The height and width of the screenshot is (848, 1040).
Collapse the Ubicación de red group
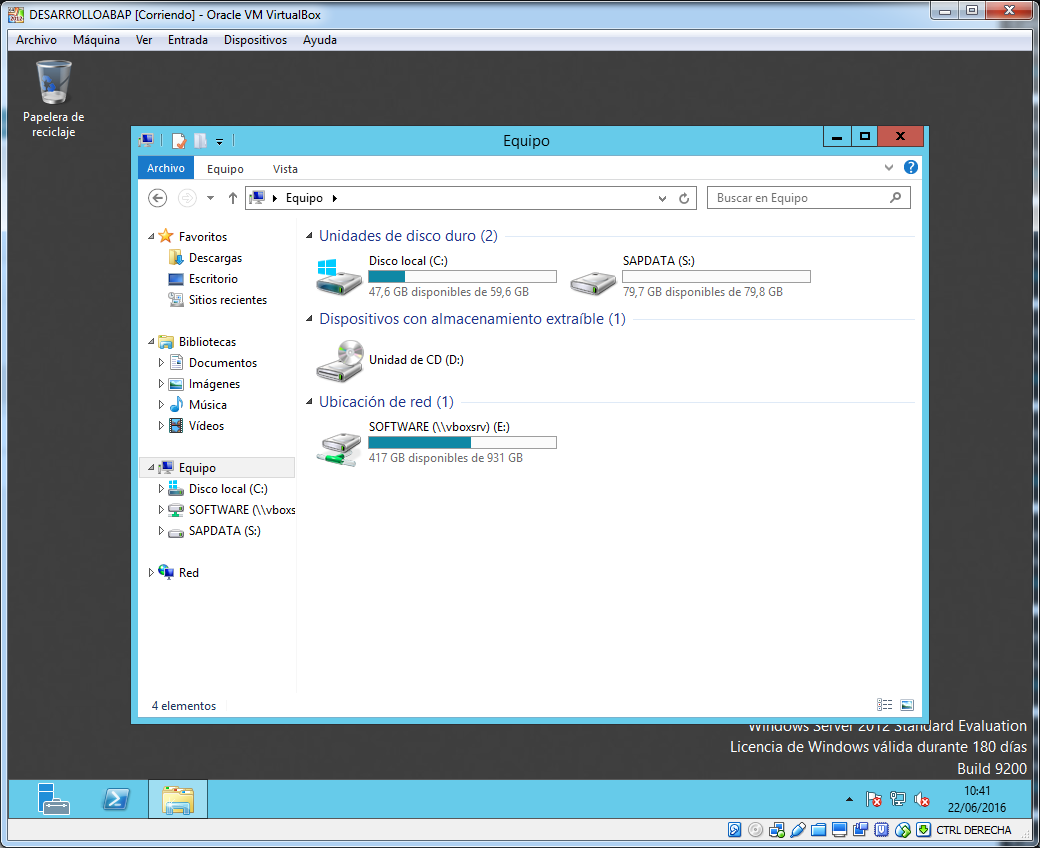click(309, 402)
